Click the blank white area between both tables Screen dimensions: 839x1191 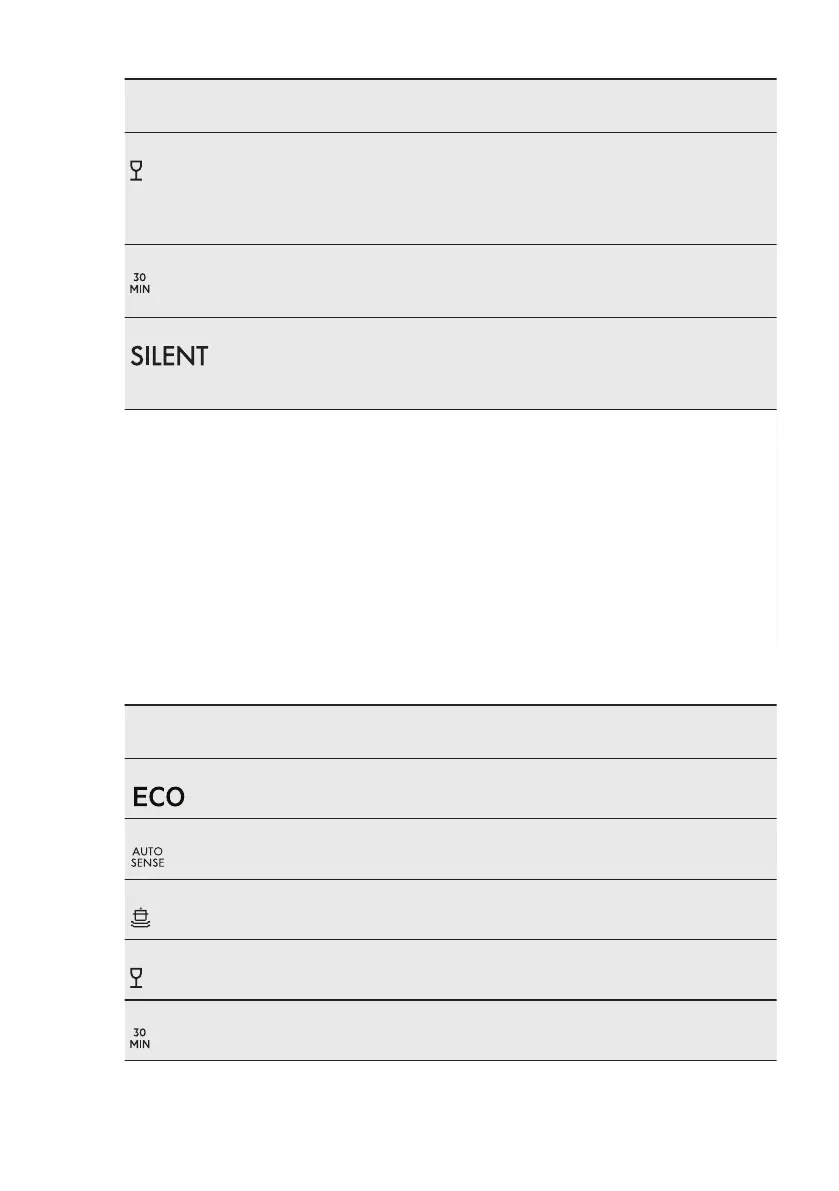(x=450, y=555)
